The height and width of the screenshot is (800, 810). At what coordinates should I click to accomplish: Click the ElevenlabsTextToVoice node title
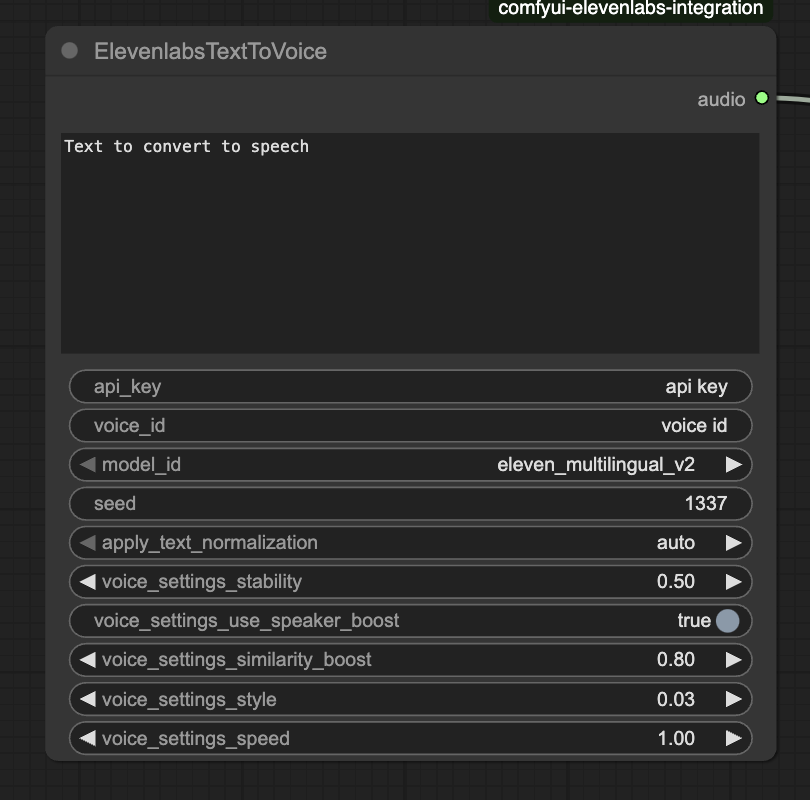point(210,51)
